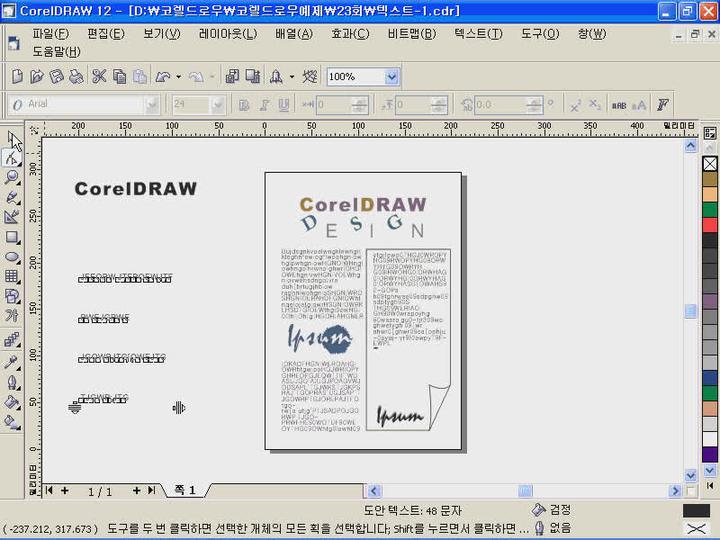Click the vertical scrollbar down arrow
Viewport: 720px width, 540px height.
[x=691, y=475]
